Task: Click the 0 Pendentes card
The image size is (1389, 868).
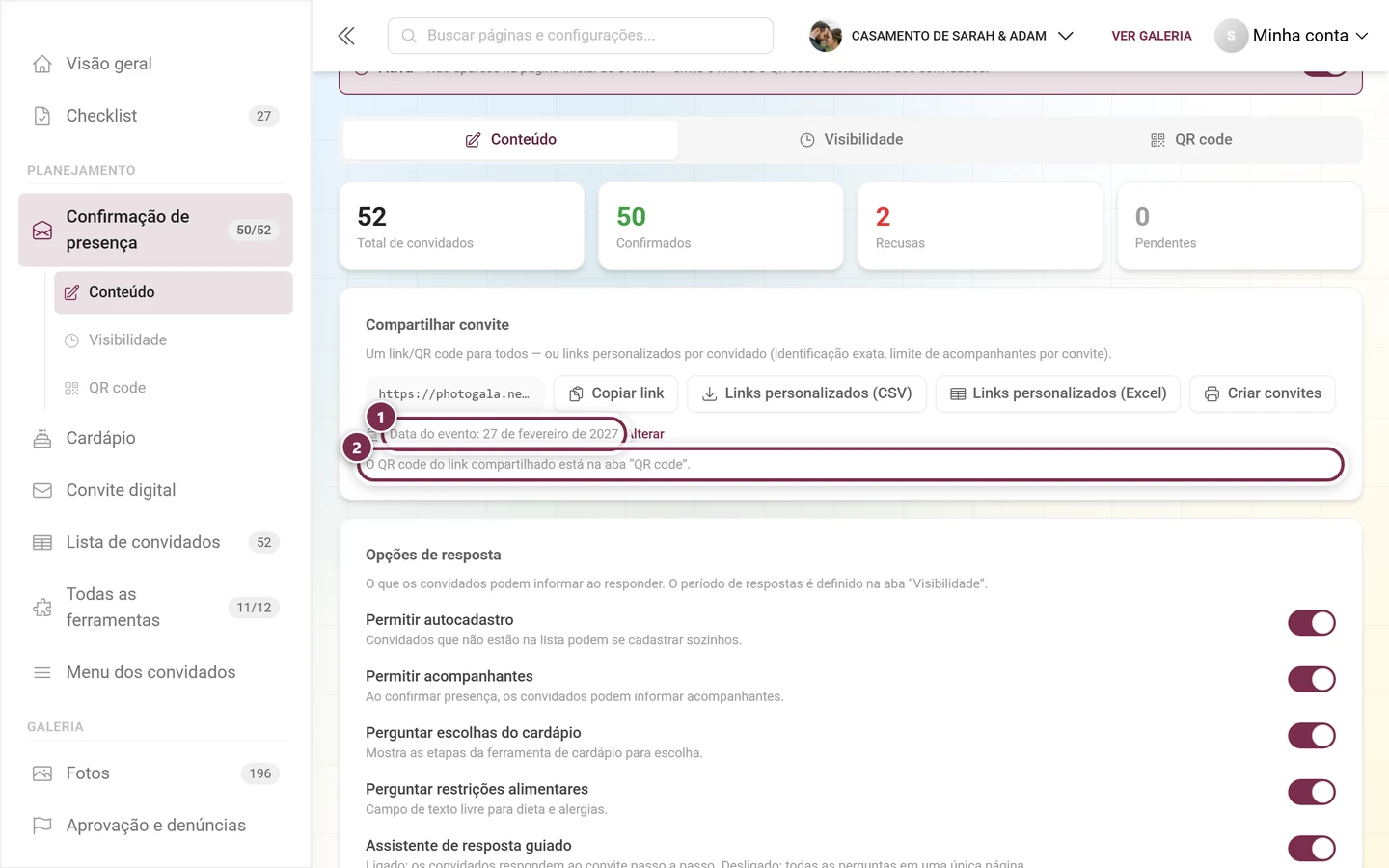Action: (x=1239, y=227)
